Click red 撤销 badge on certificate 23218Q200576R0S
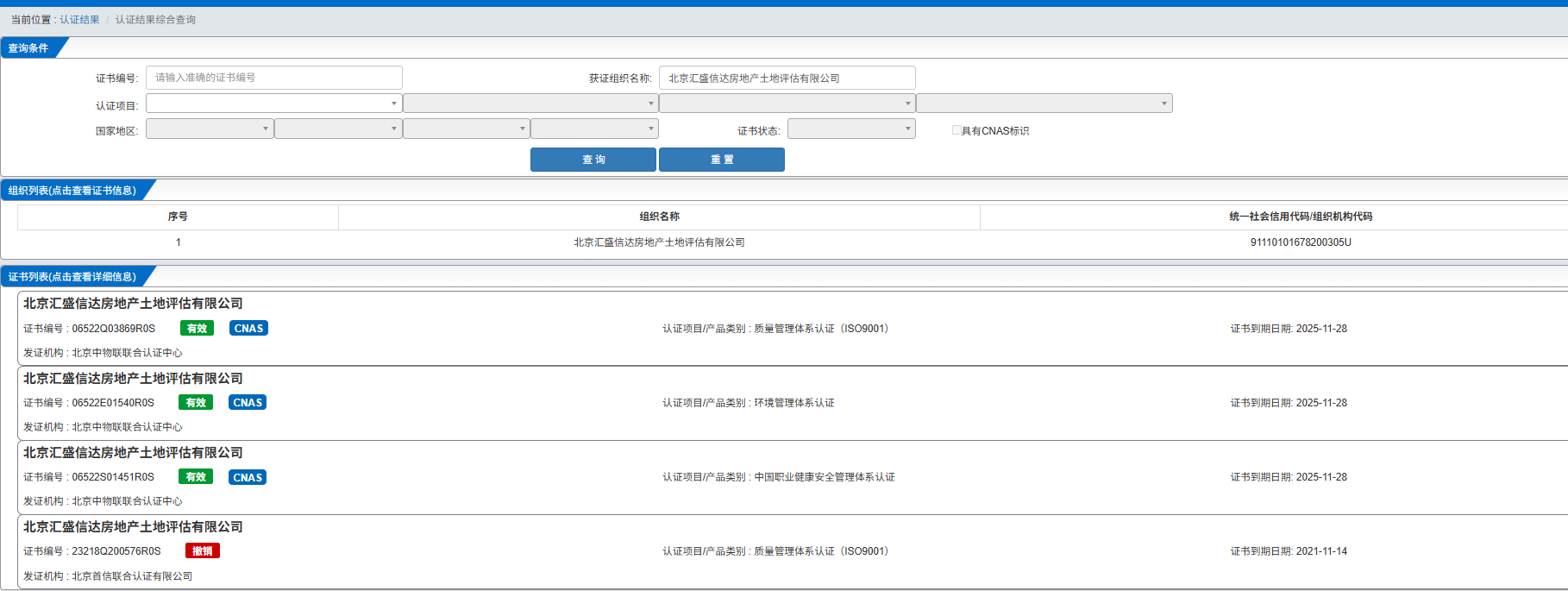The height and width of the screenshot is (591, 1568). [203, 551]
